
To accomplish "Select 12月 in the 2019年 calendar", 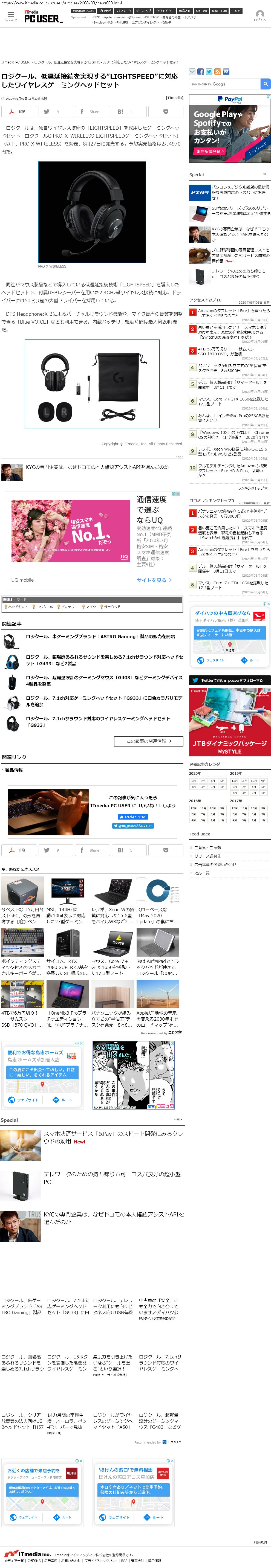I will click(x=235, y=781).
